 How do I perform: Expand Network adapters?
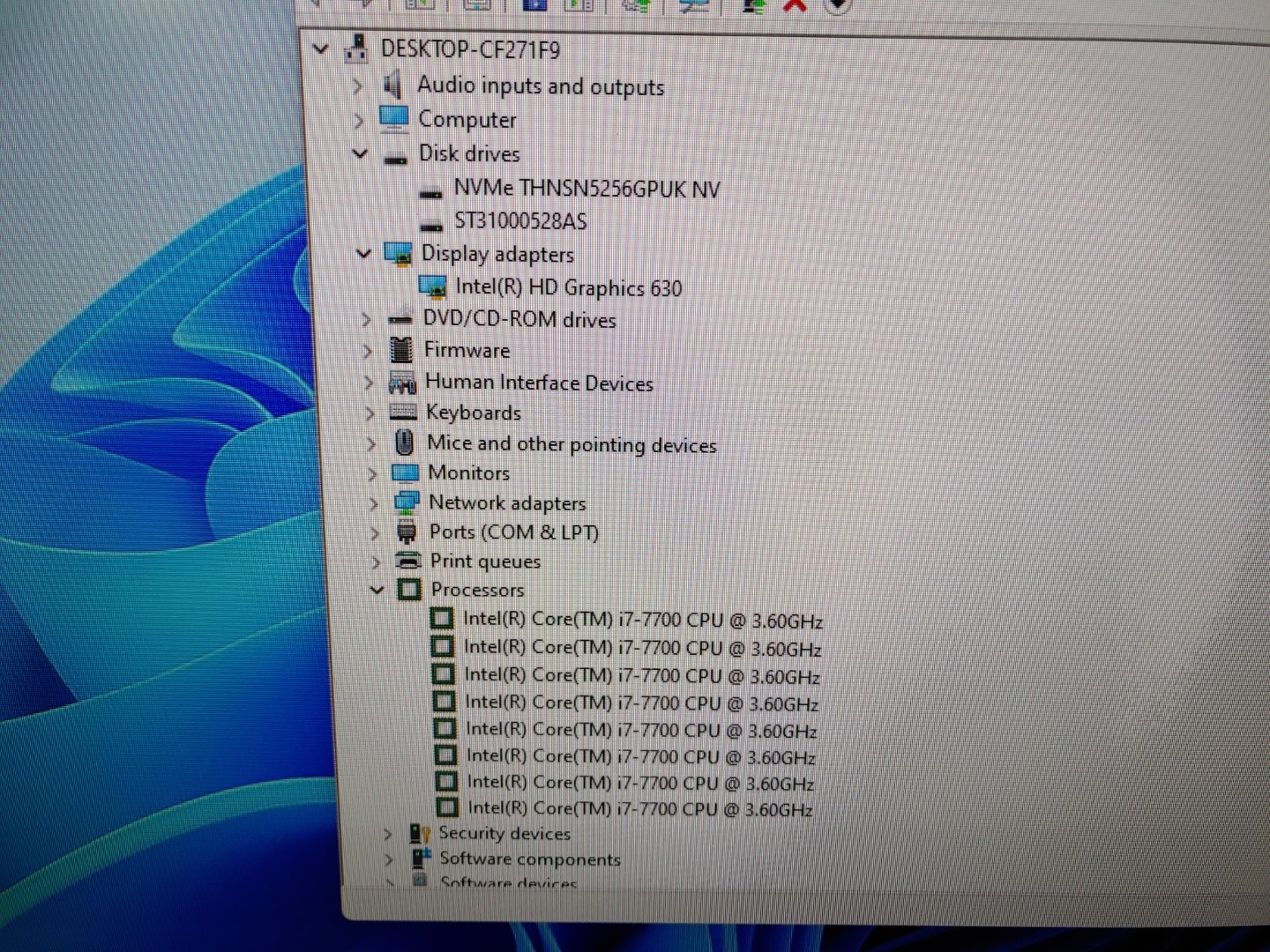click(373, 503)
